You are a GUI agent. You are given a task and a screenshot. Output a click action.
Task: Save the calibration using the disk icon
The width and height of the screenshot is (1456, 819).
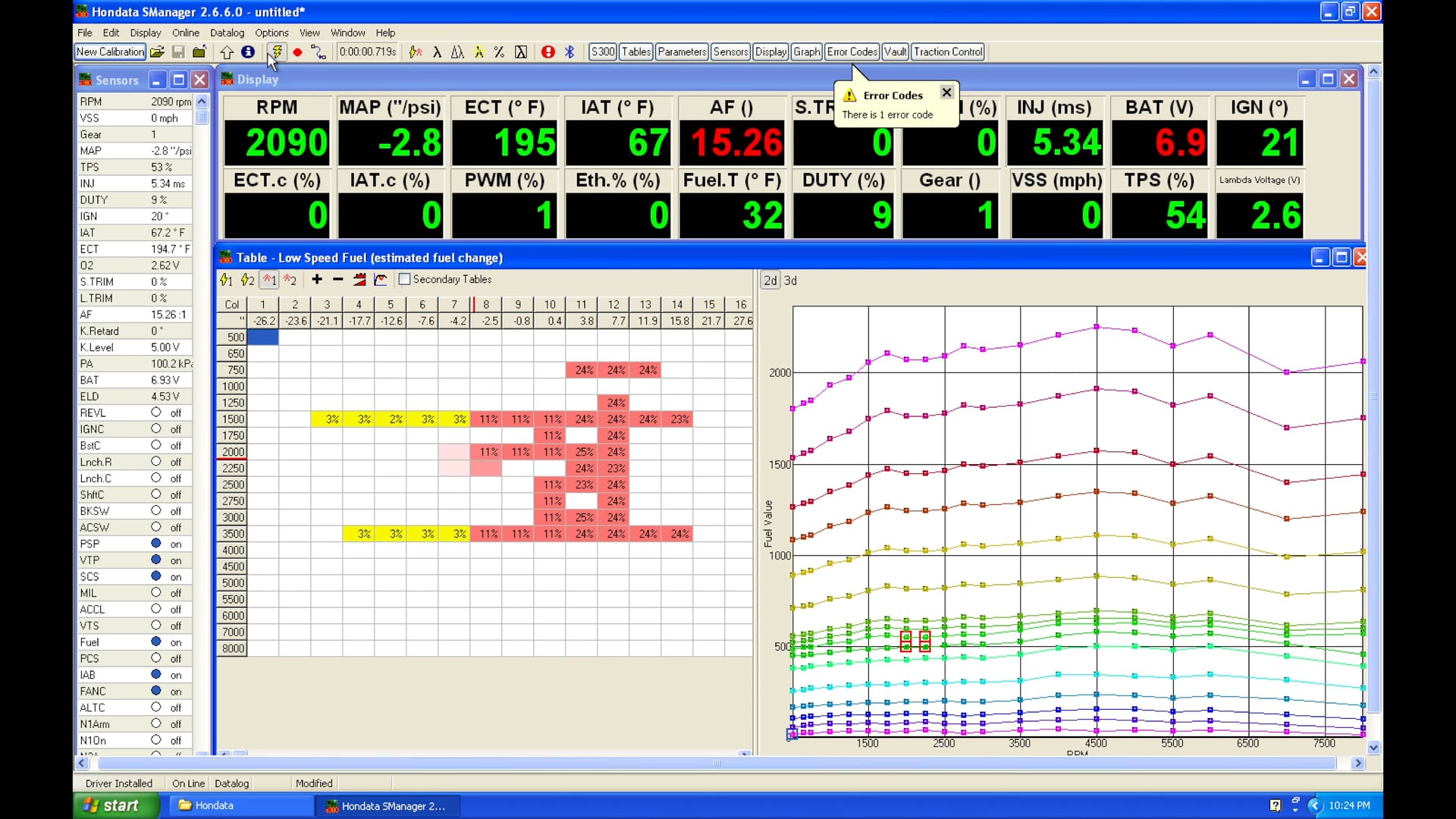(178, 52)
